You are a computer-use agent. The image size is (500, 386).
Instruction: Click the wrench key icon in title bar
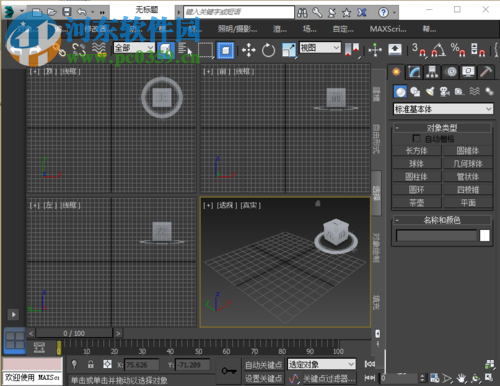317,13
